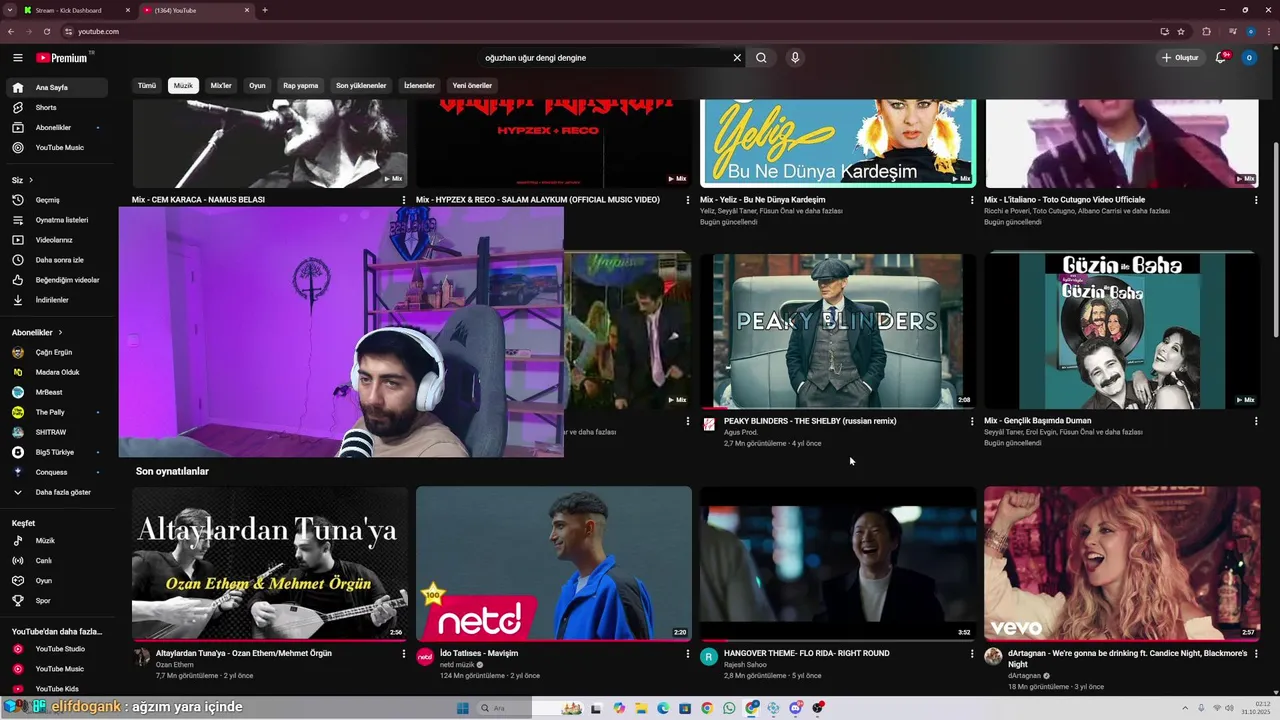Select the İzlenenler filter chip
The width and height of the screenshot is (1280, 720).
click(419, 86)
